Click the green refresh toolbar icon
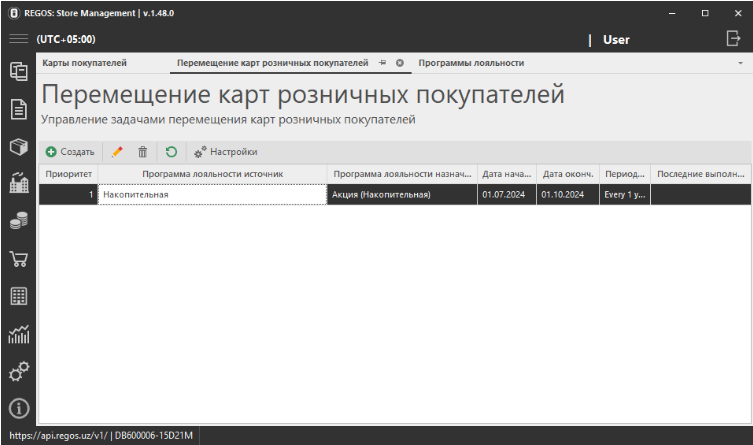This screenshot has height=445, width=753. [171, 152]
